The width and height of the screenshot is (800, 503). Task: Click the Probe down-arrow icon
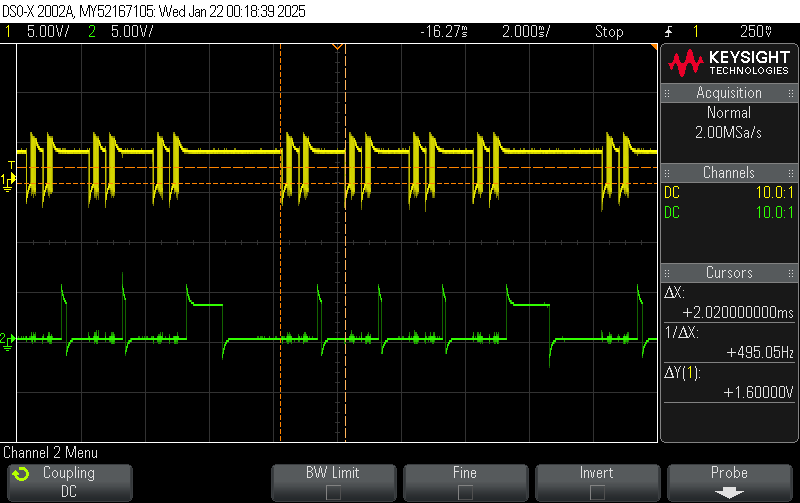click(729, 492)
